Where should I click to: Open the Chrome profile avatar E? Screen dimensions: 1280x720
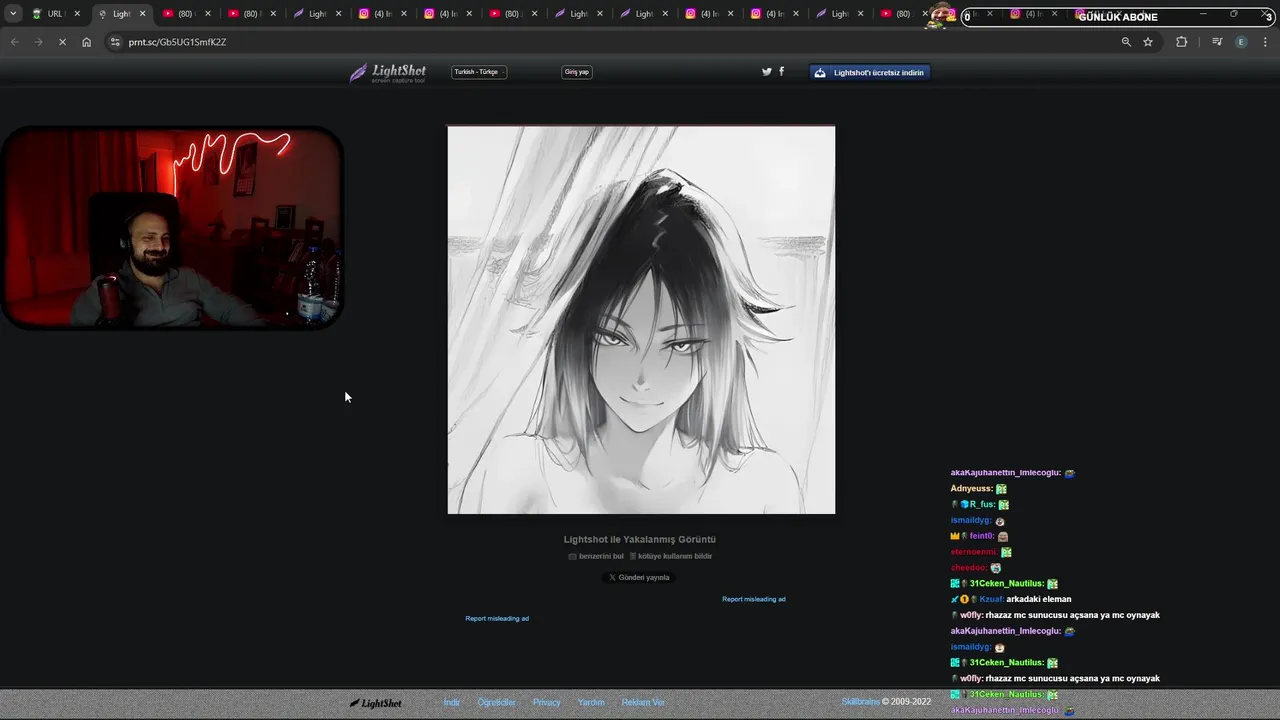(x=1241, y=42)
